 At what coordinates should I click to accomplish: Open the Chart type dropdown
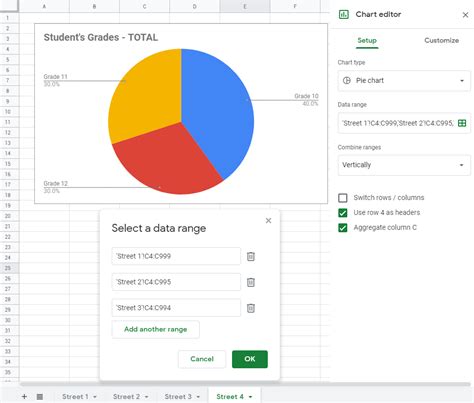pyautogui.click(x=404, y=81)
